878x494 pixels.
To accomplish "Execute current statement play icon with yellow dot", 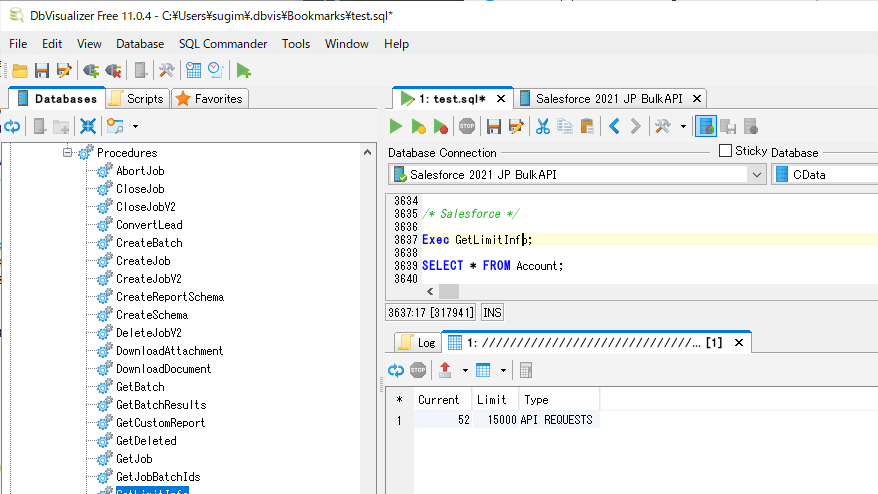I will [418, 127].
